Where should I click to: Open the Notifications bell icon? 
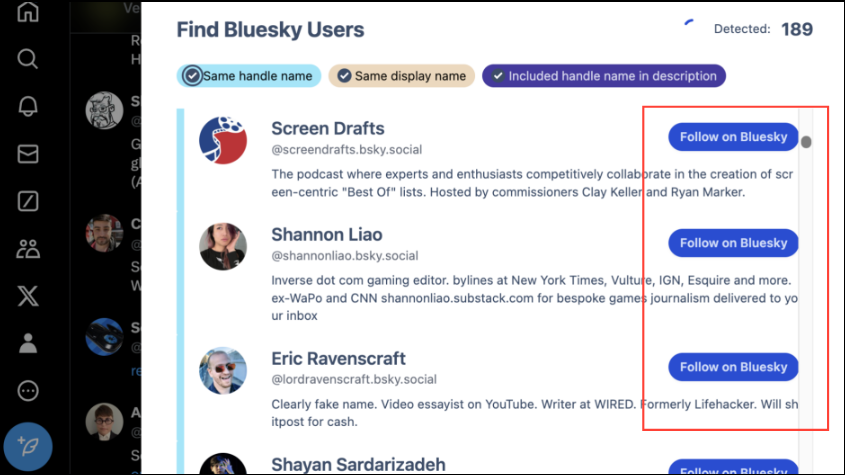tap(28, 106)
